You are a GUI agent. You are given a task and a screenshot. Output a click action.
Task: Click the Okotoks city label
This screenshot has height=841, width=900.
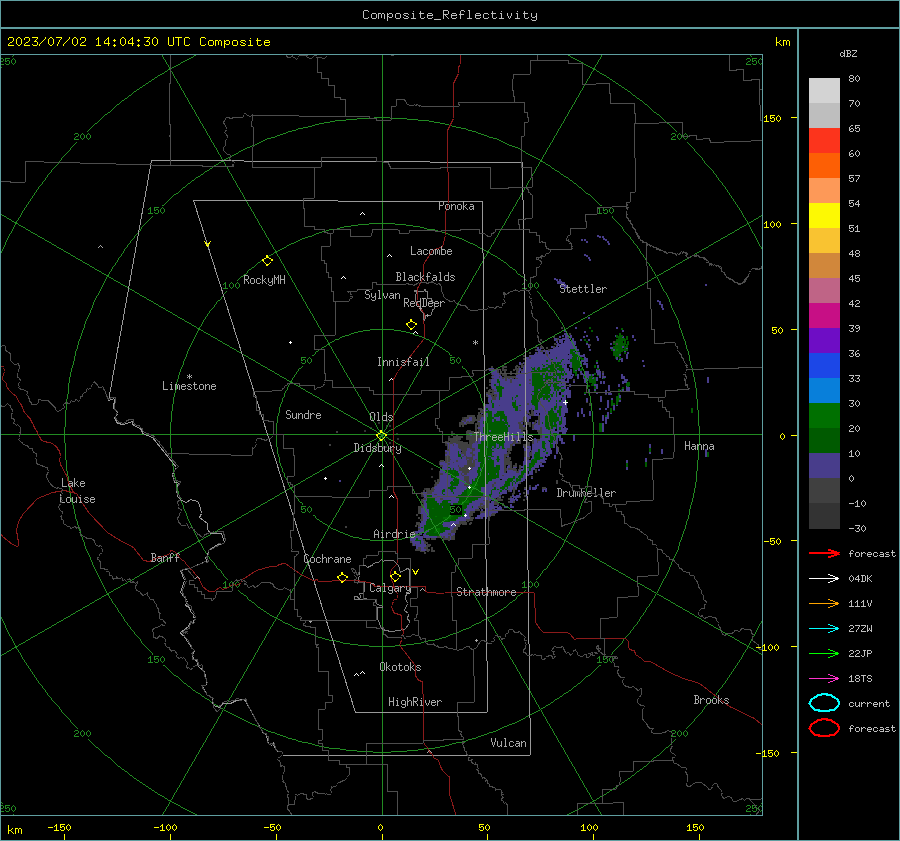click(400, 667)
